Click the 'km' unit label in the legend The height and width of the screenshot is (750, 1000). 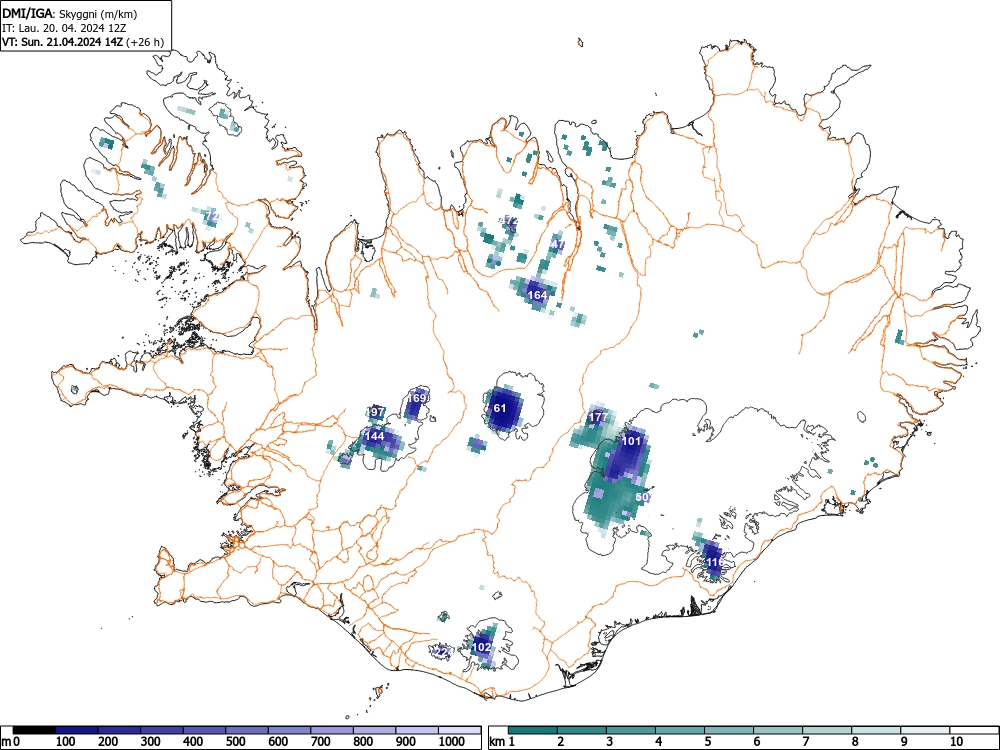498,742
